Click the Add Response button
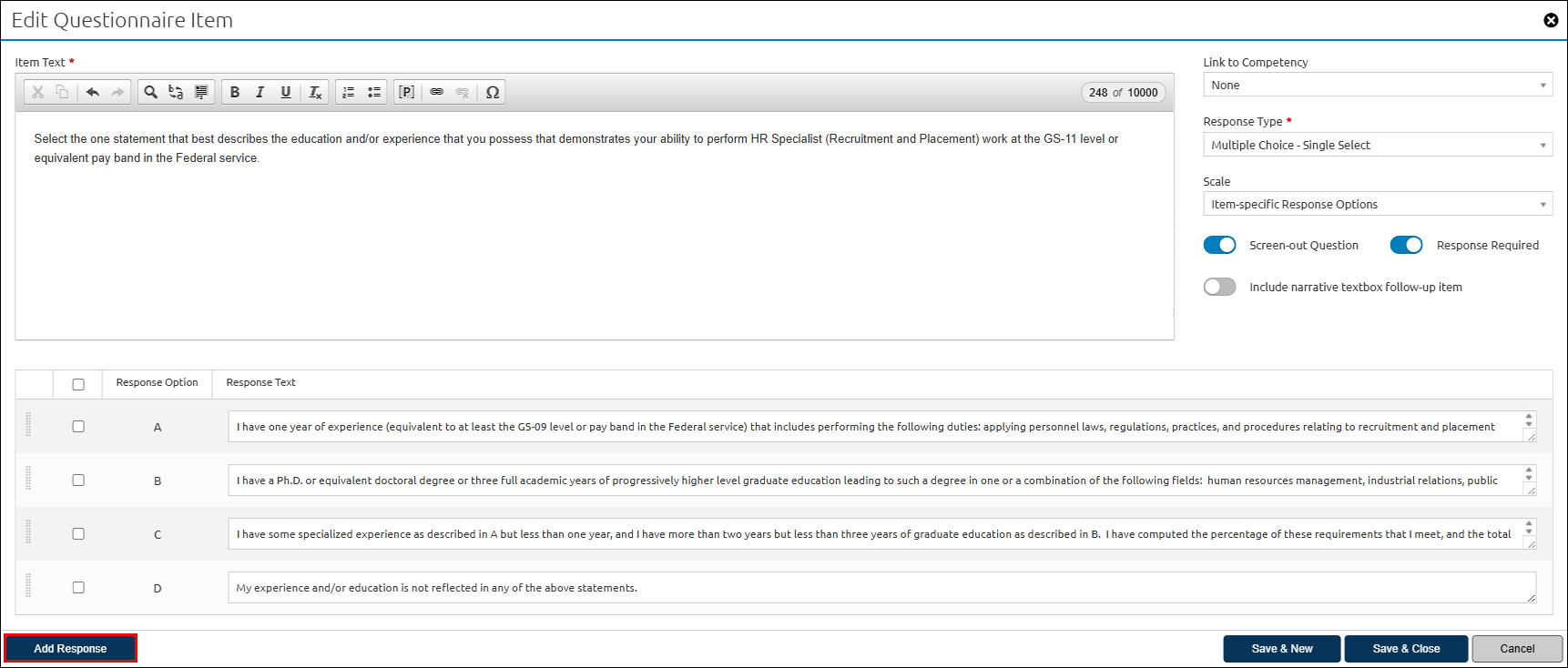The image size is (1568, 668). click(70, 648)
